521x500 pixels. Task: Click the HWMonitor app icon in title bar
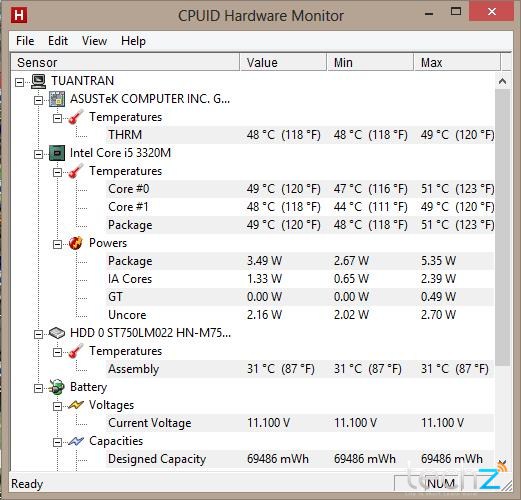click(19, 15)
